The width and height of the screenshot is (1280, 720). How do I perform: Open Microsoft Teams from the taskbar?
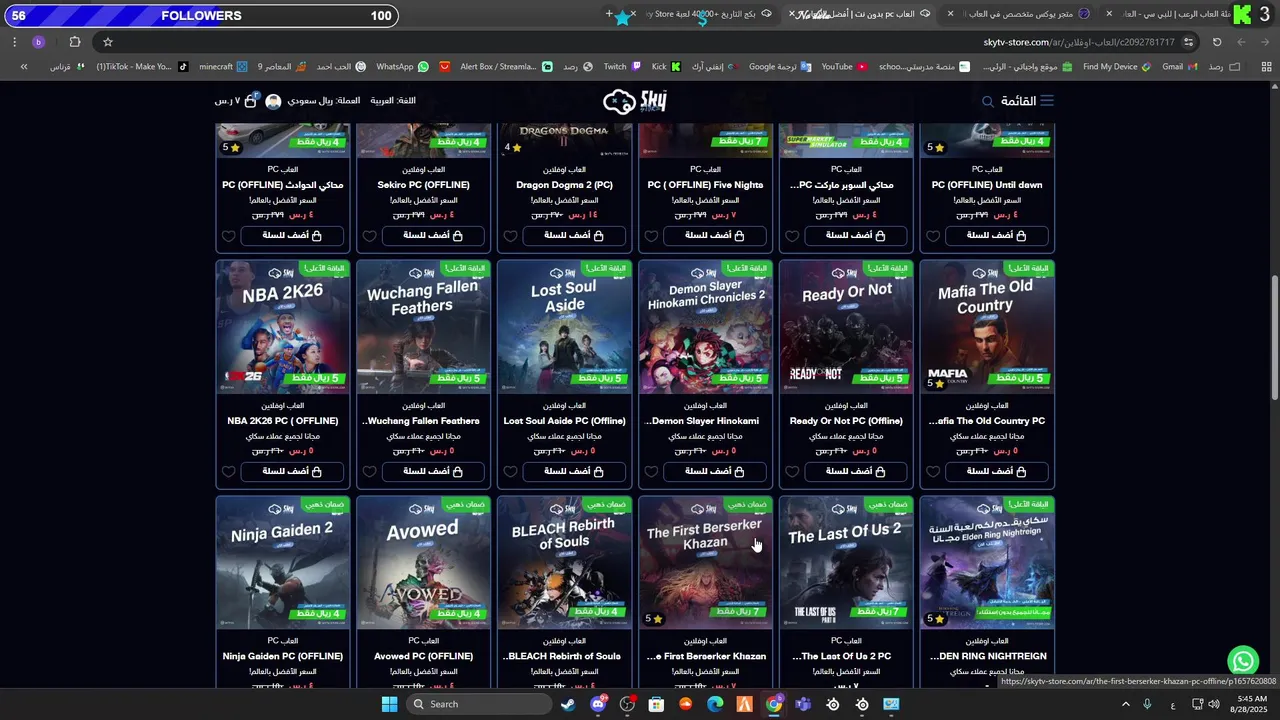coord(803,704)
